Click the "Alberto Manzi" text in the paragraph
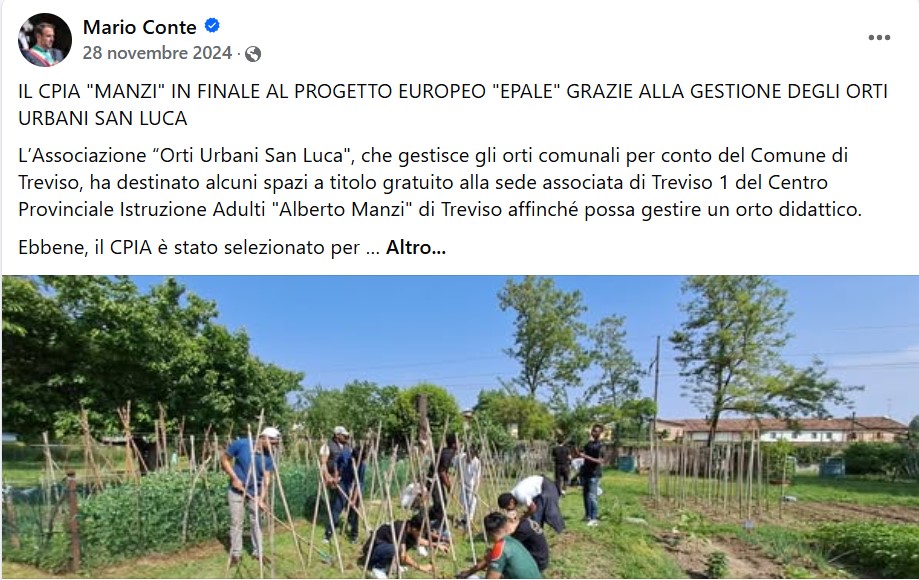 coord(342,209)
